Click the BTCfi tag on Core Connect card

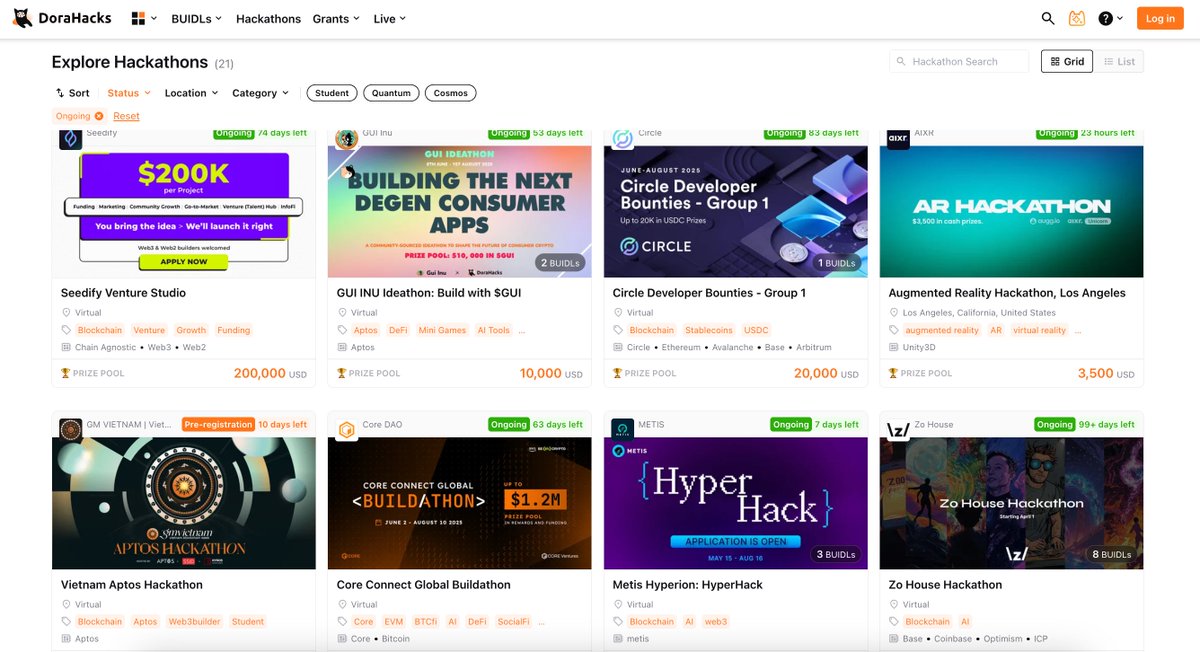point(426,622)
